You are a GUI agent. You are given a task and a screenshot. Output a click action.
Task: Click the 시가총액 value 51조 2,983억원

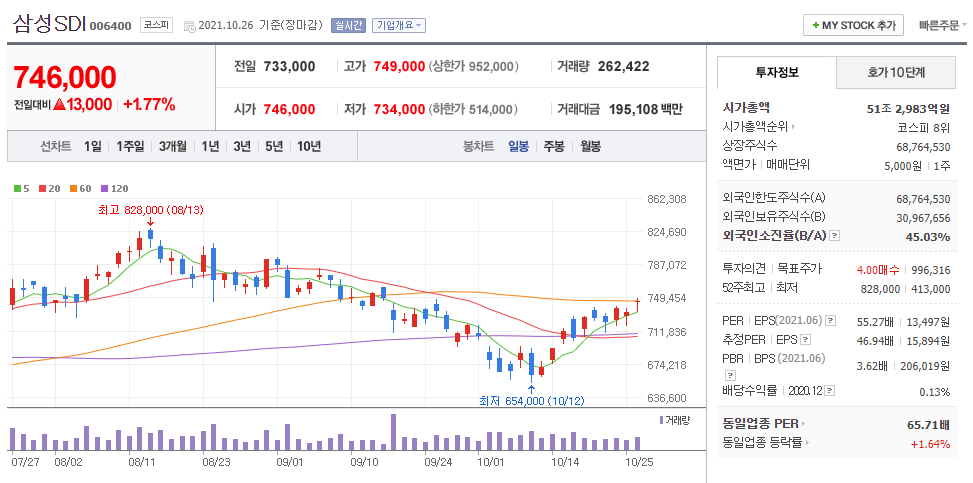(x=908, y=109)
